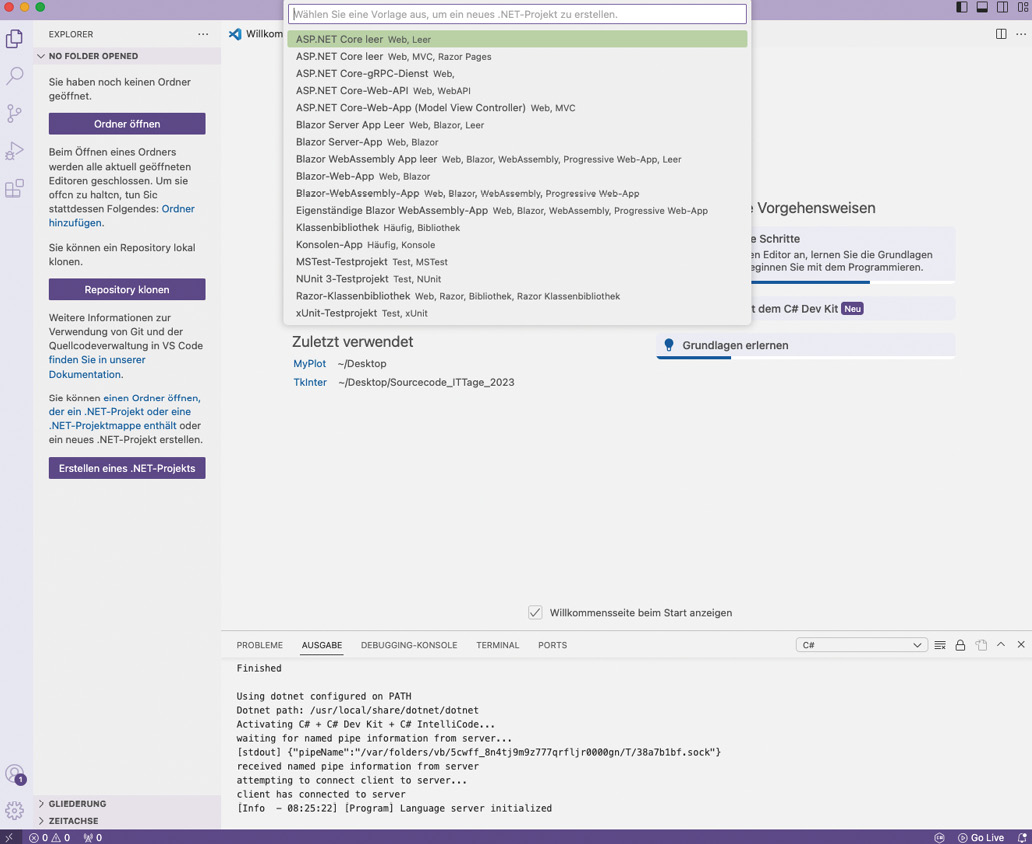Viewport: 1032px width, 844px height.
Task: Open the Search view icon
Action: pos(14,76)
